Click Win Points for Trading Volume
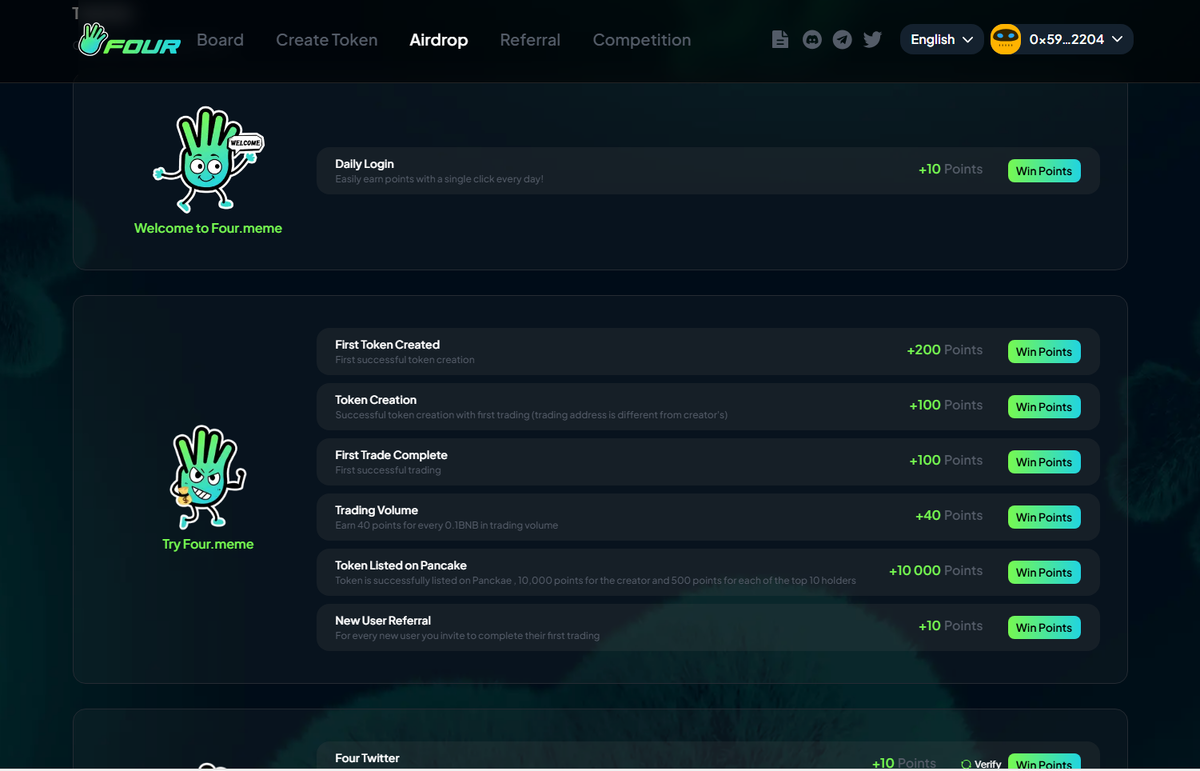The height and width of the screenshot is (771, 1200). [x=1044, y=517]
